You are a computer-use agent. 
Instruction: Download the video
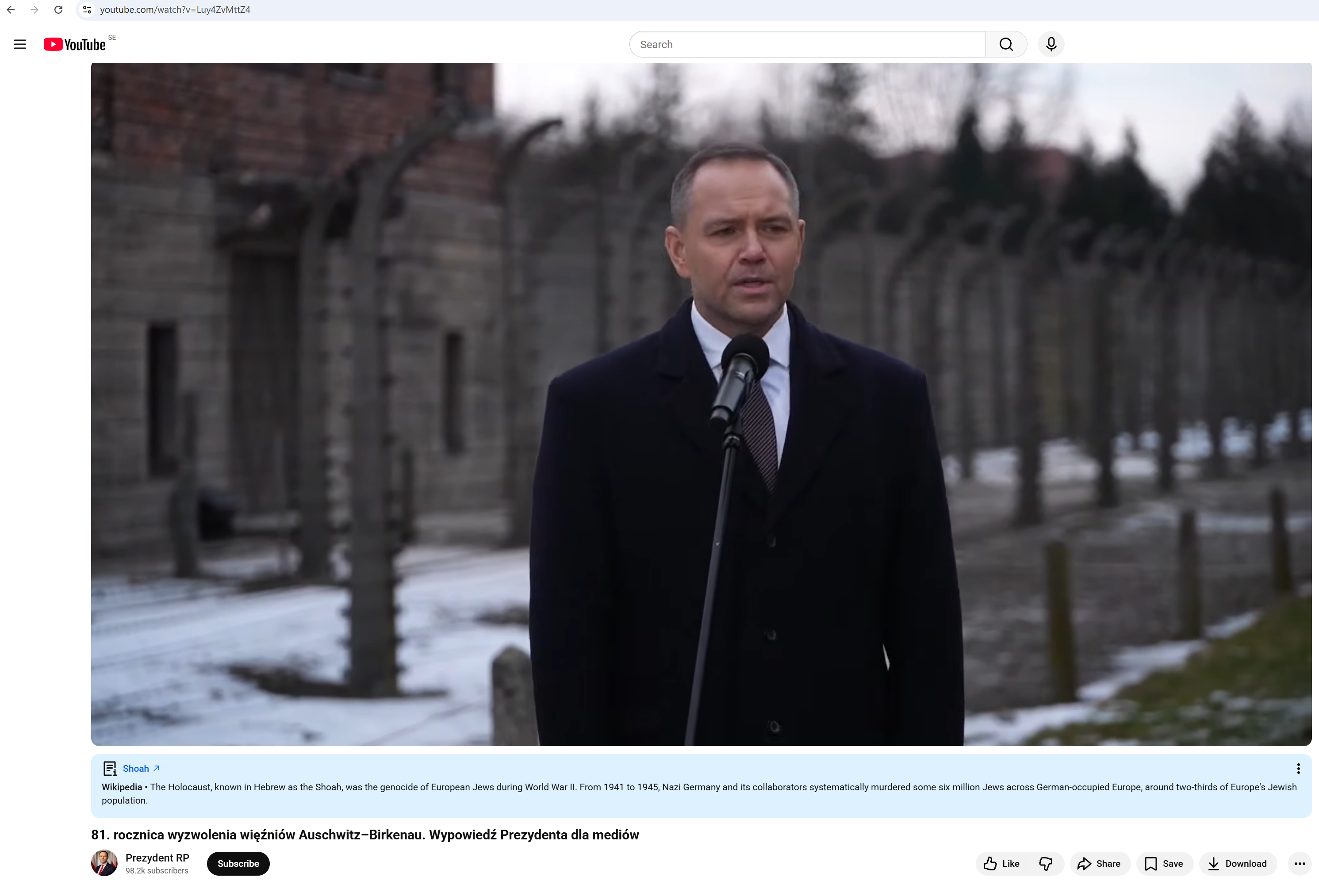pos(1238,863)
